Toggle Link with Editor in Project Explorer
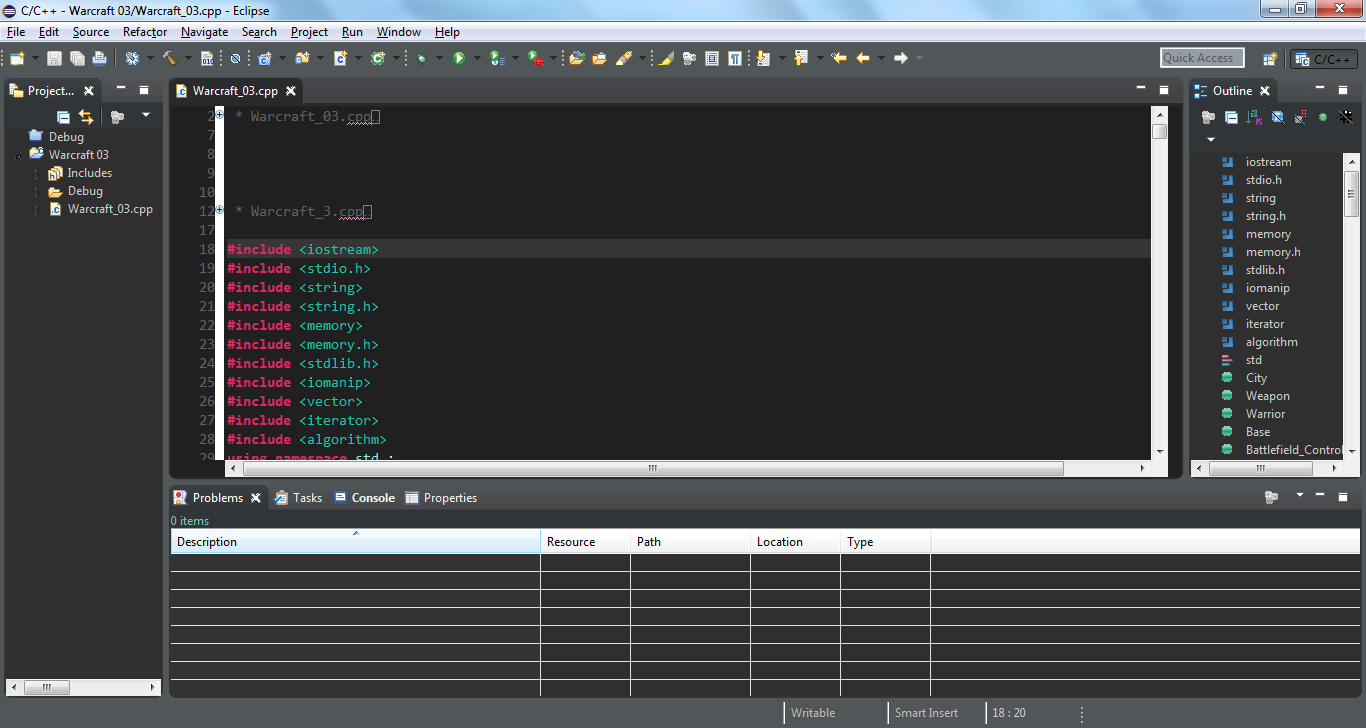This screenshot has height=728, width=1366. pyautogui.click(x=86, y=117)
